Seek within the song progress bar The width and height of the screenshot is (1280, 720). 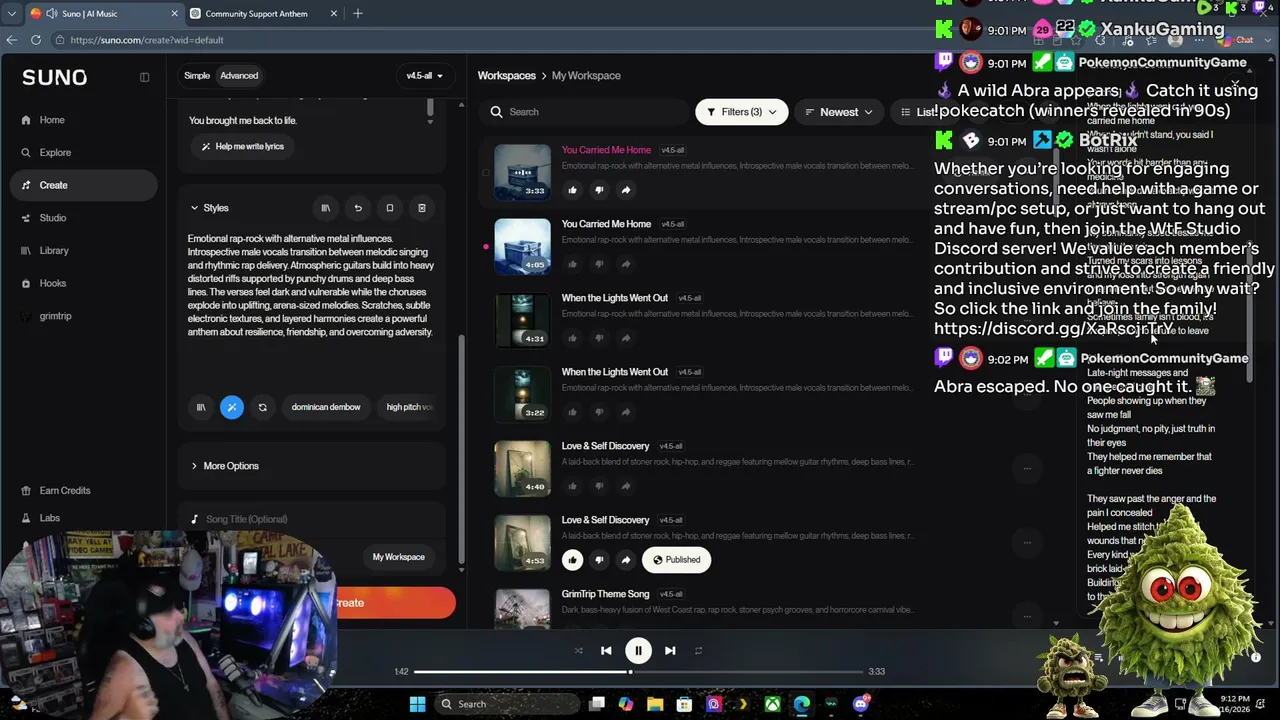638,672
